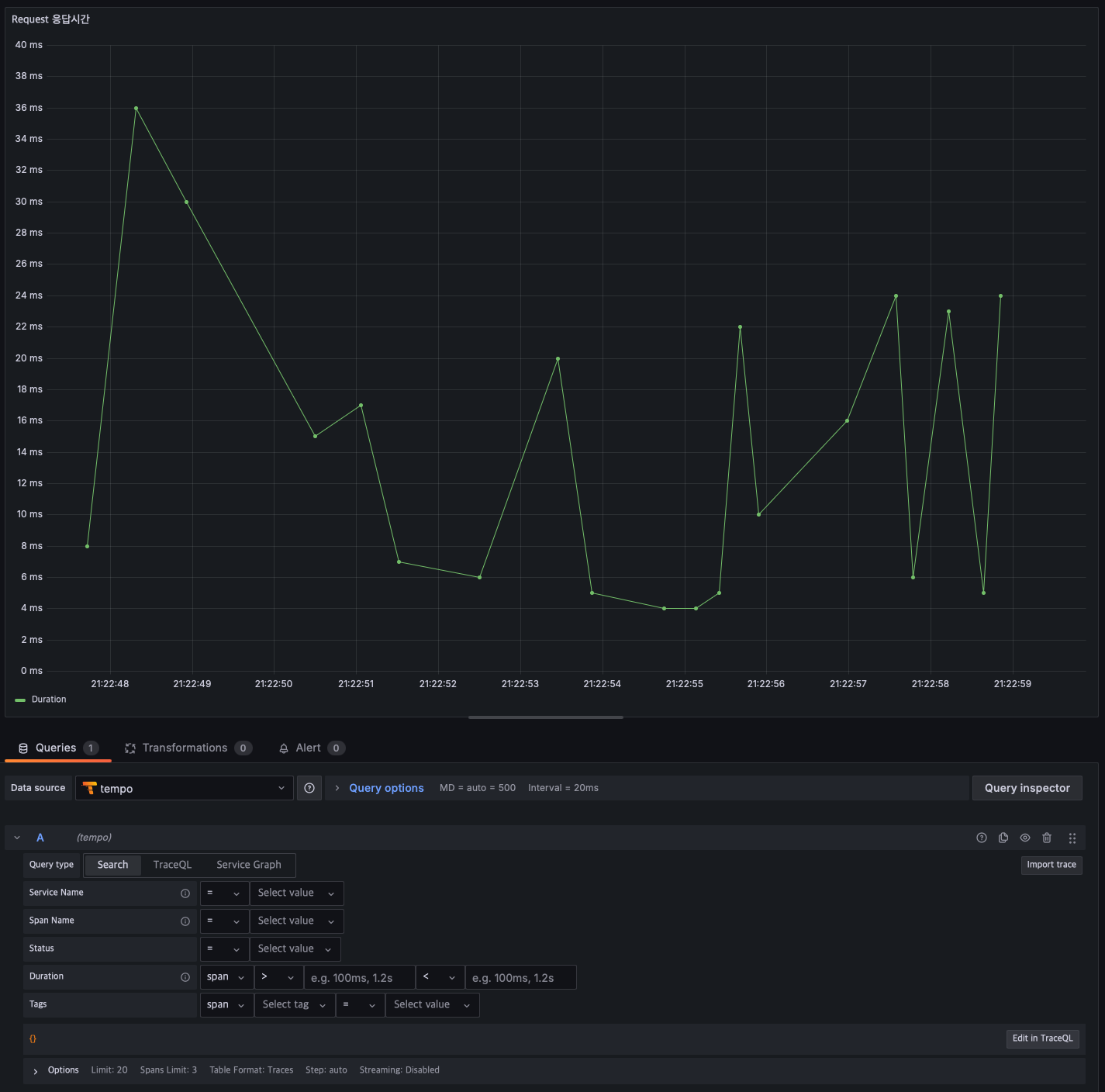This screenshot has width=1105, height=1092.
Task: Click the minimum duration input field
Action: [359, 978]
